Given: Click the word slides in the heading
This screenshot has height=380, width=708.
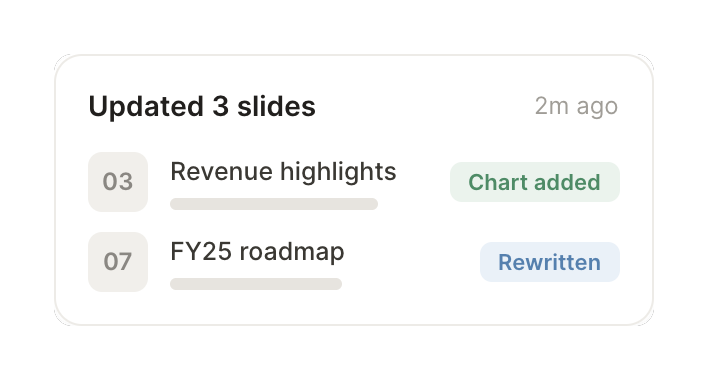Looking at the screenshot, I should (x=276, y=107).
